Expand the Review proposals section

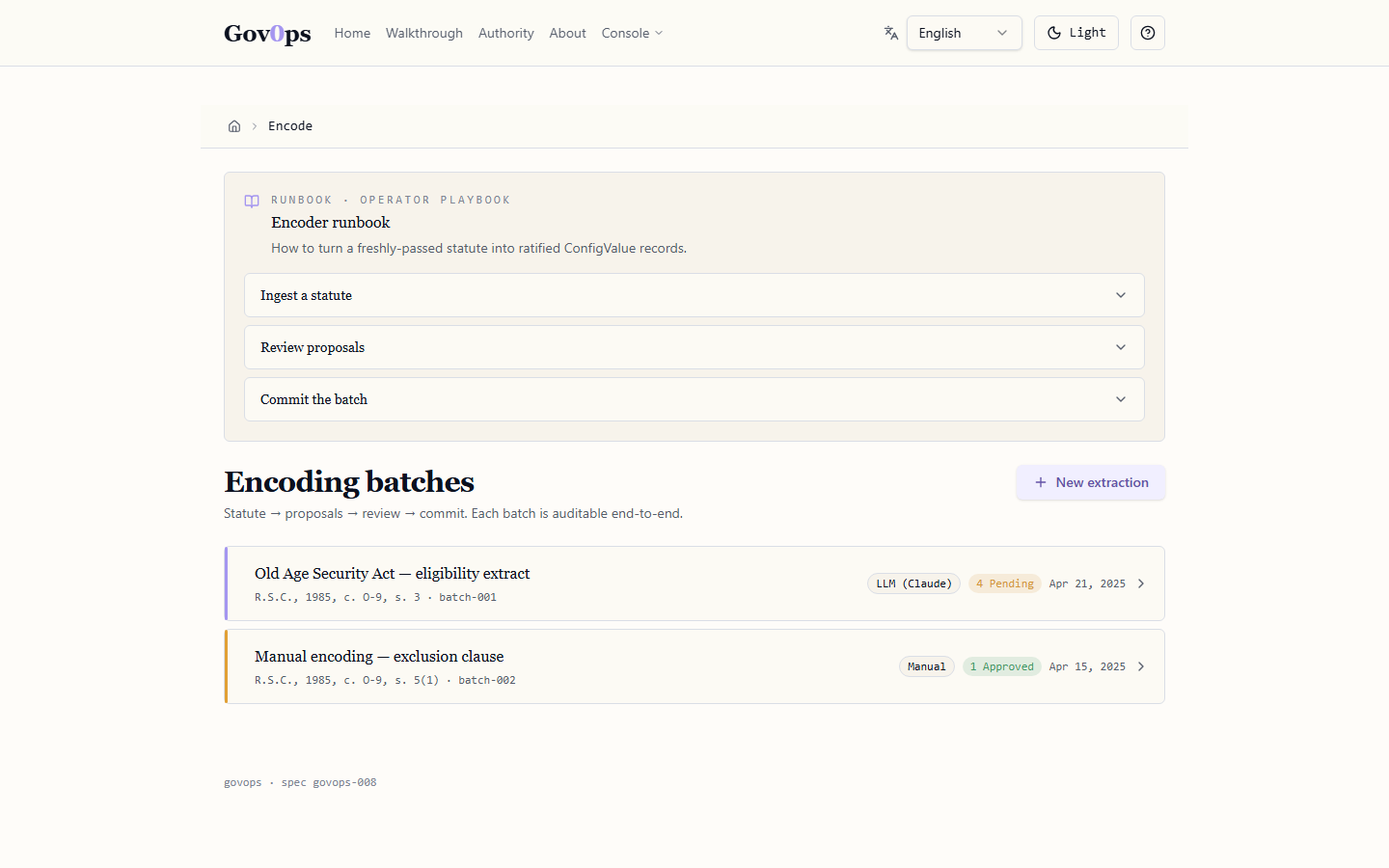694,347
